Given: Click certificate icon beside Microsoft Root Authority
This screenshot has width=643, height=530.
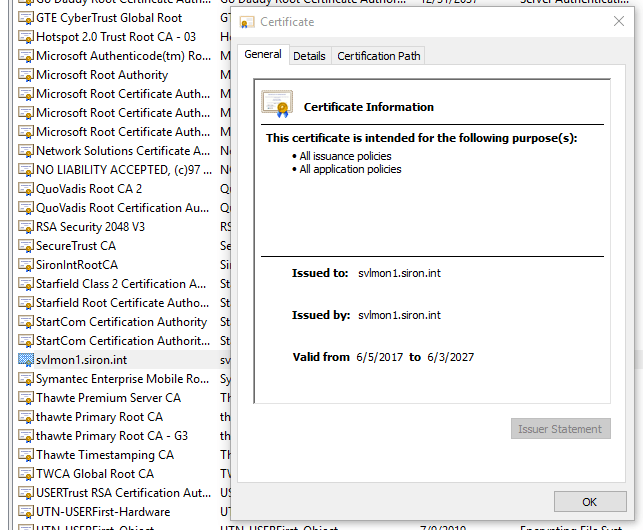Looking at the screenshot, I should (x=25, y=75).
